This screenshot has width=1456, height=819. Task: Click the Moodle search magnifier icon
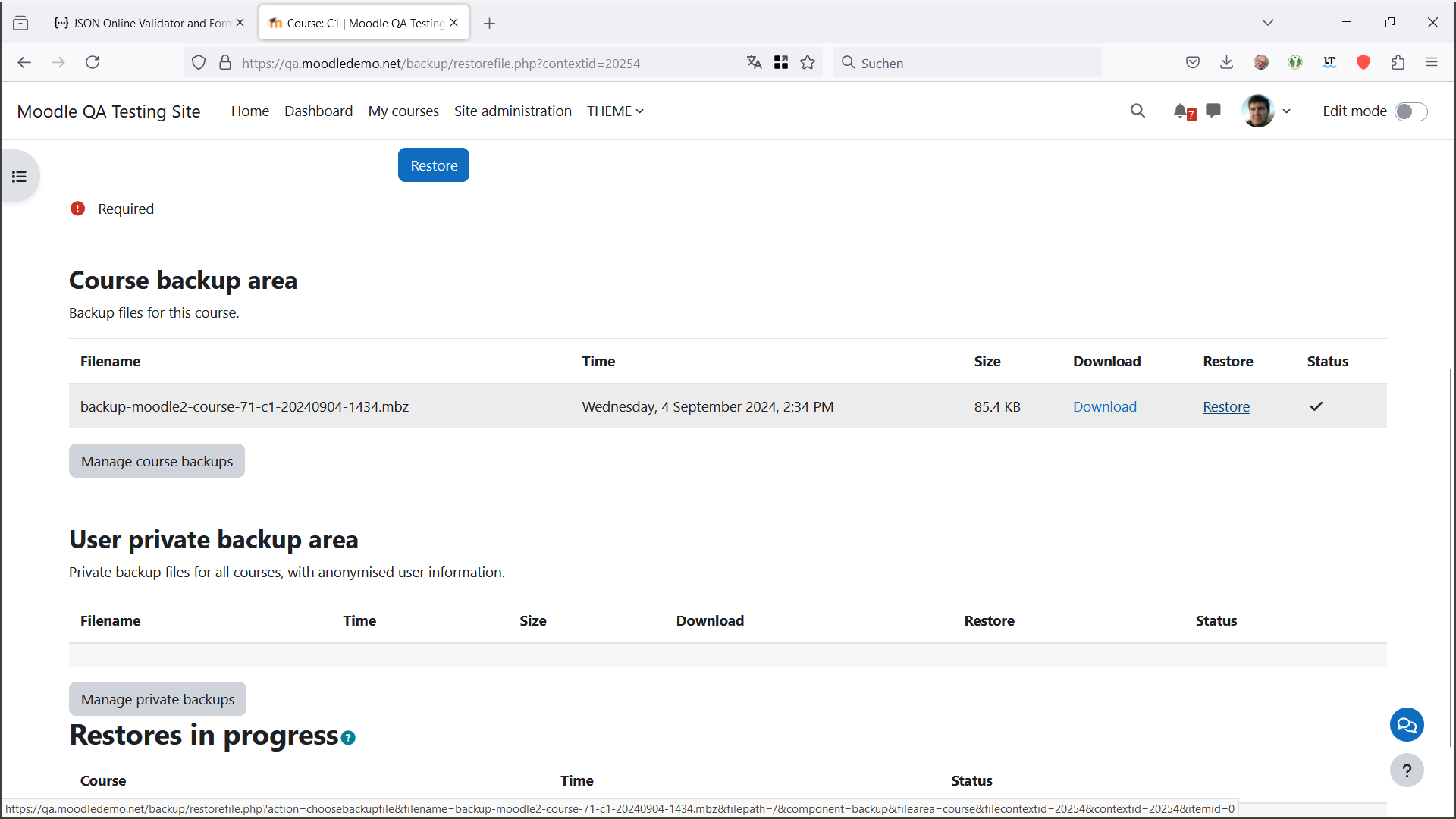pos(1137,111)
